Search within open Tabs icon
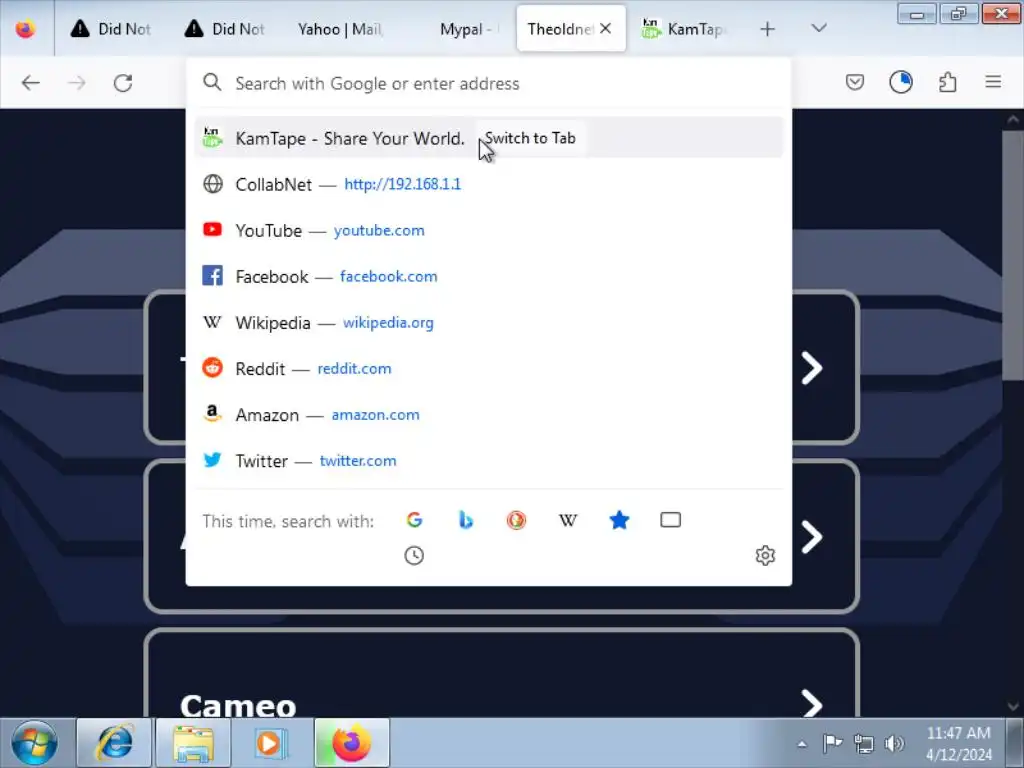The height and width of the screenshot is (768, 1024). point(671,520)
